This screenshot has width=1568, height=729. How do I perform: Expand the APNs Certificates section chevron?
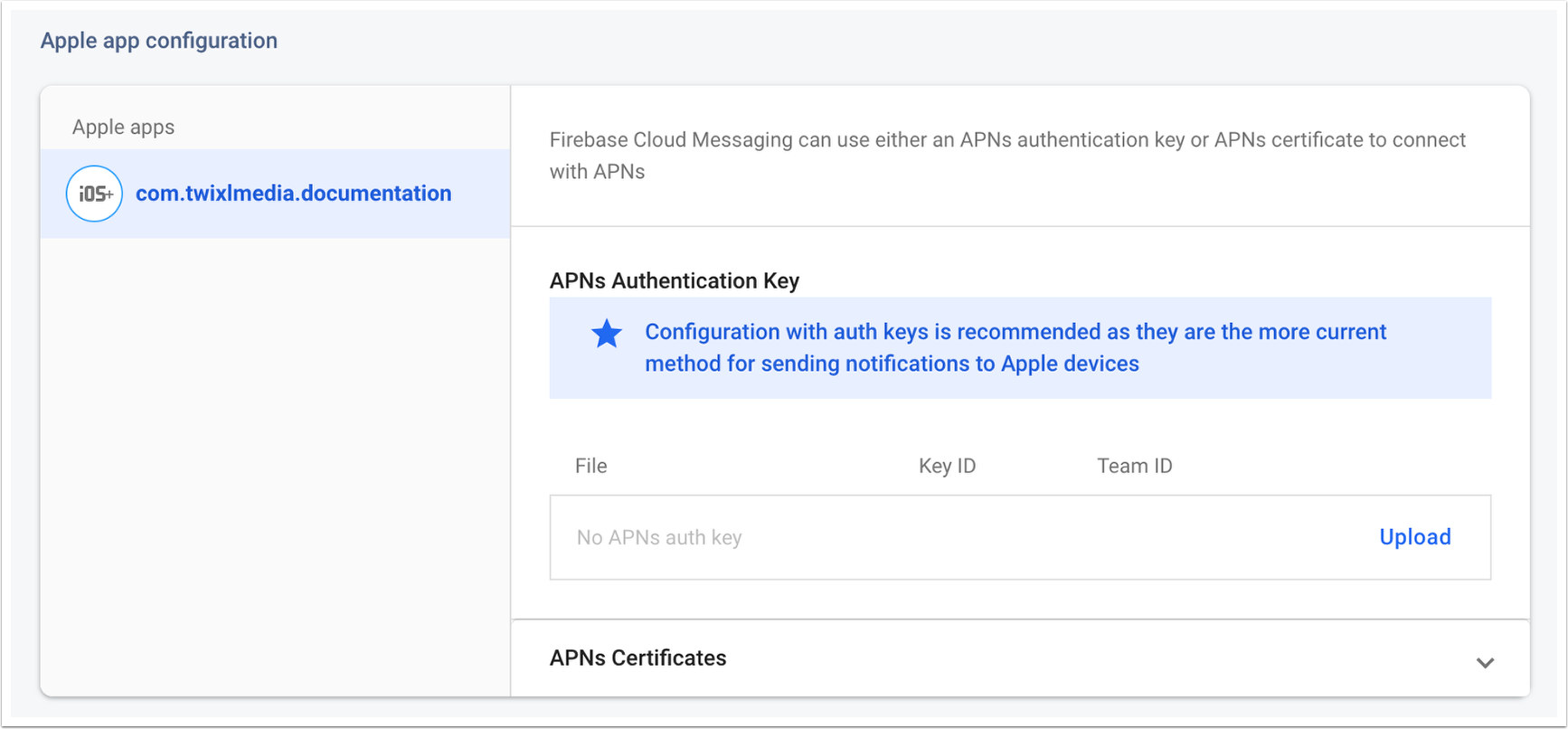point(1485,663)
